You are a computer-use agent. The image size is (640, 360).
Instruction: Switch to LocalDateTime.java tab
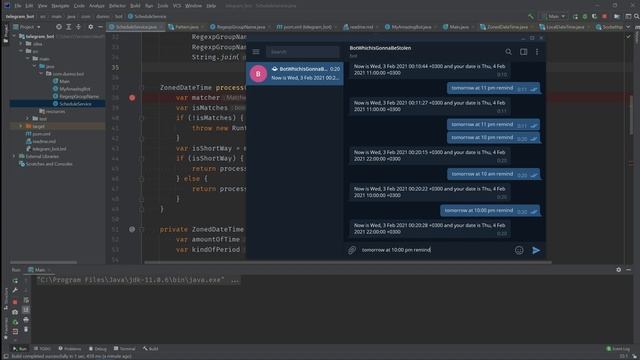coord(565,27)
